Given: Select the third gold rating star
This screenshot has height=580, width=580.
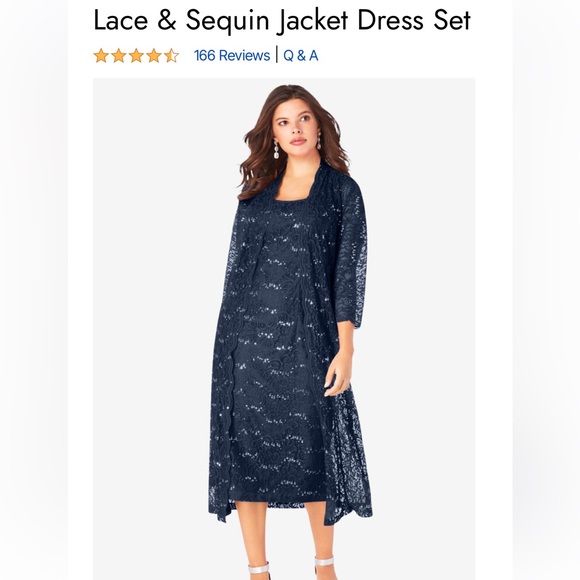Looking at the screenshot, I should (x=136, y=56).
